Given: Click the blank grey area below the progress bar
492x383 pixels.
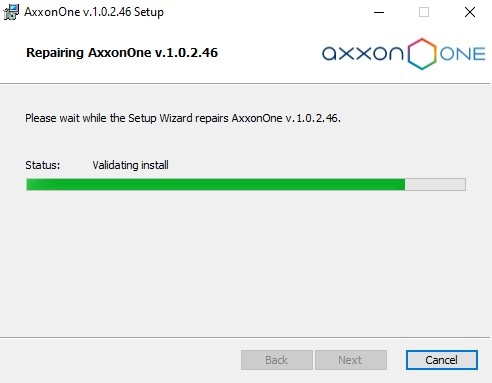Looking at the screenshot, I should coord(246,263).
